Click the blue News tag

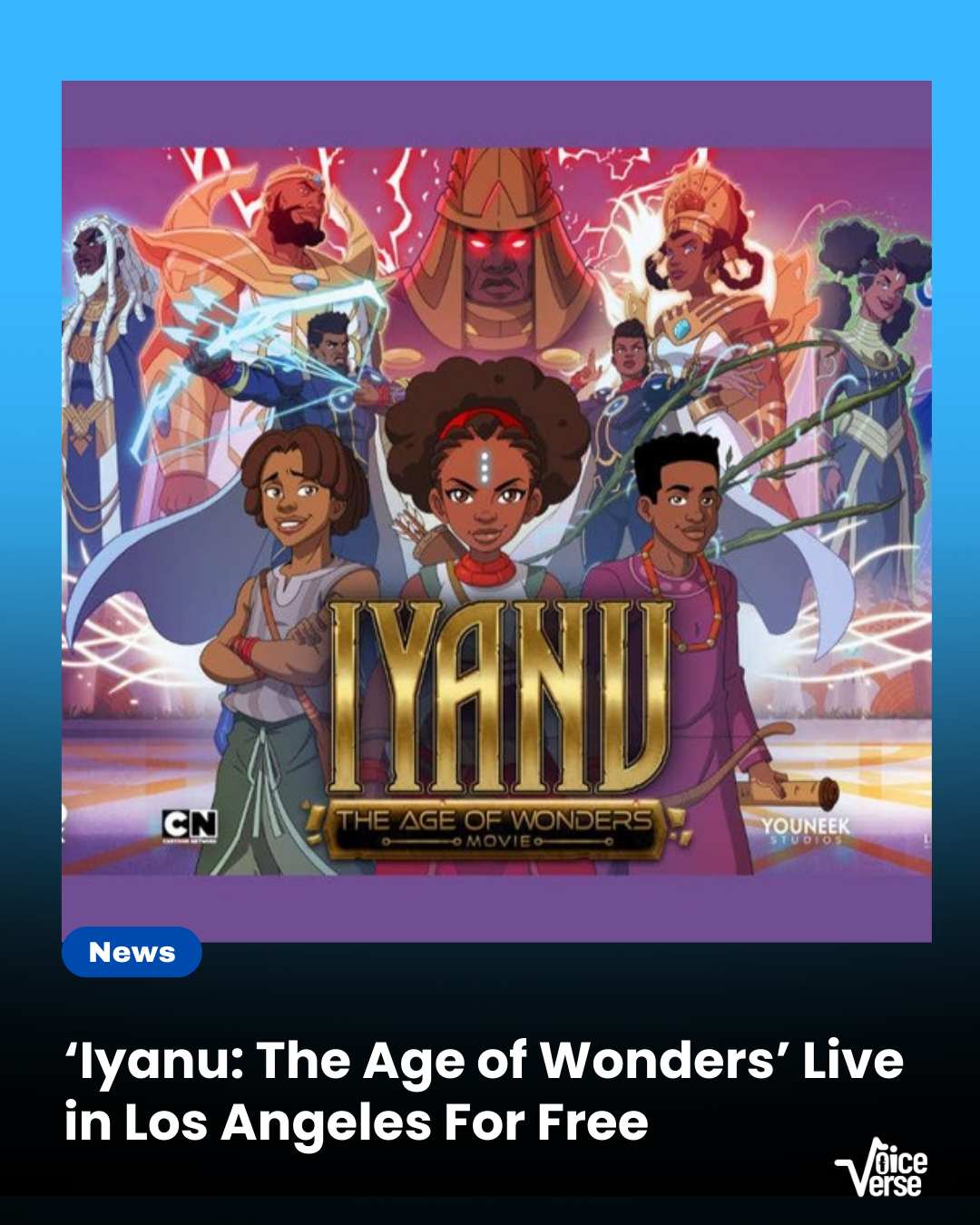[x=132, y=952]
